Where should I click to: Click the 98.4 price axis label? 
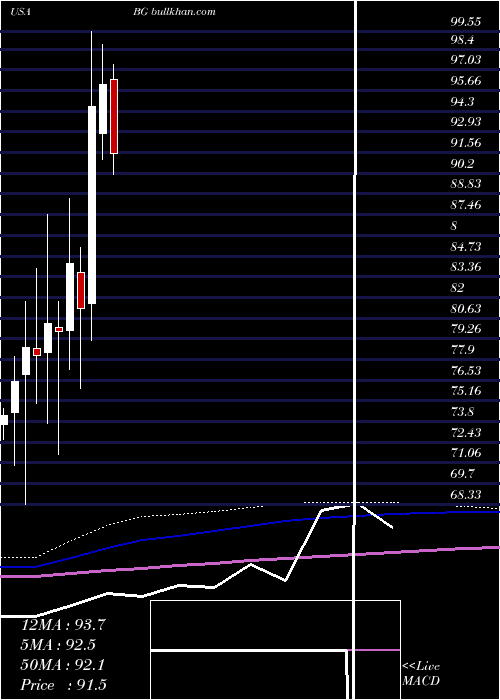click(462, 40)
